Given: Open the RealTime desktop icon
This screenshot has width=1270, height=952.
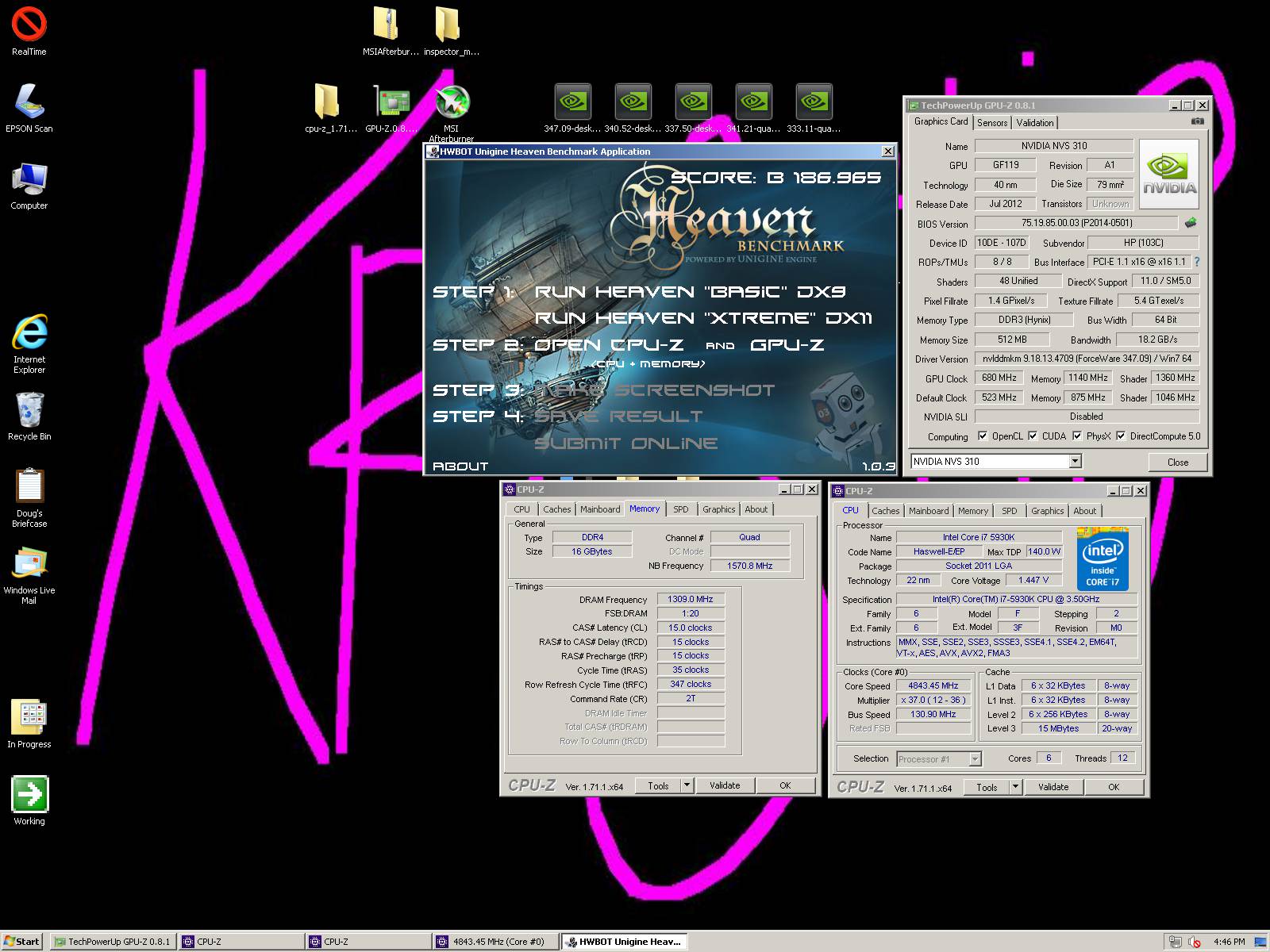Looking at the screenshot, I should click(x=29, y=30).
